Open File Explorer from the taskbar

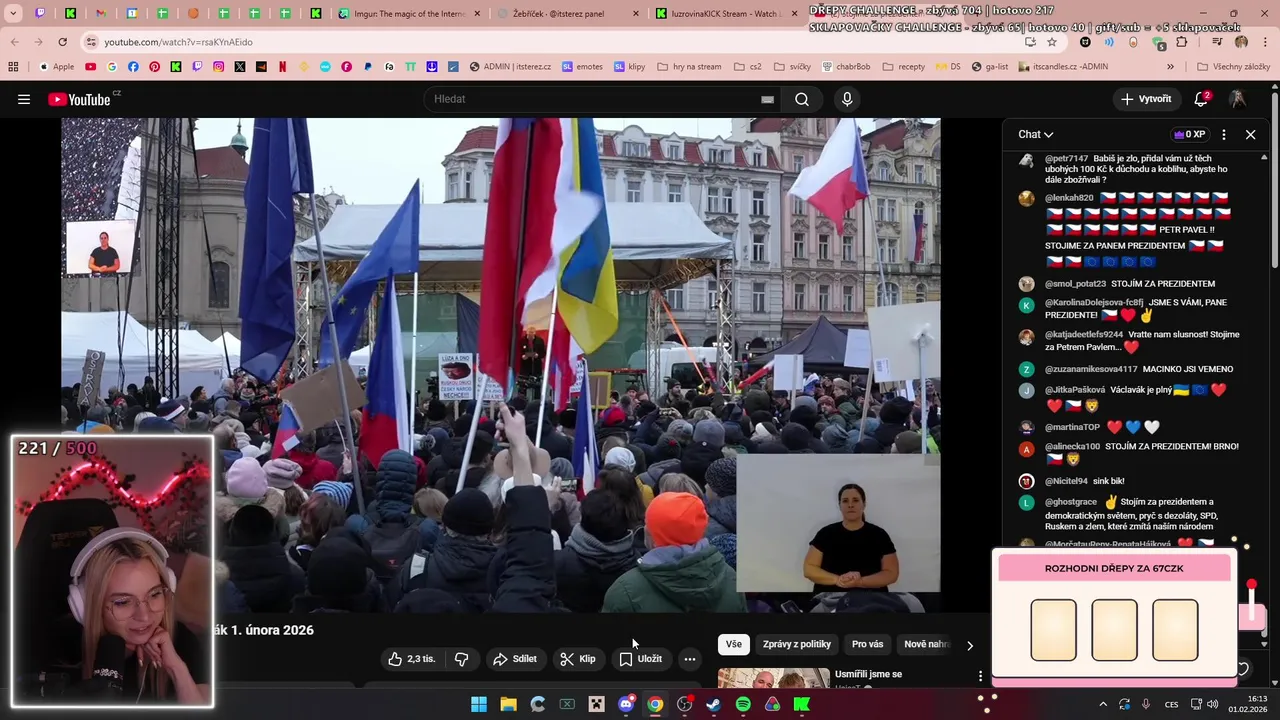tap(508, 704)
